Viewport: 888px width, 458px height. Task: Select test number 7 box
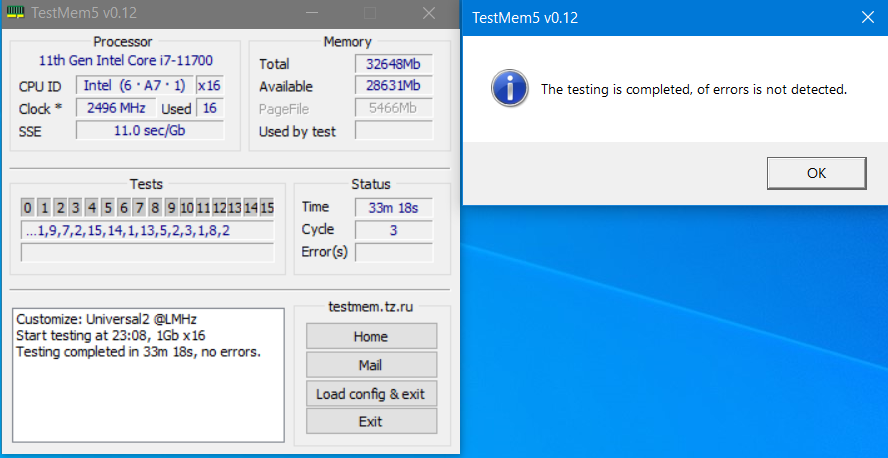click(139, 208)
